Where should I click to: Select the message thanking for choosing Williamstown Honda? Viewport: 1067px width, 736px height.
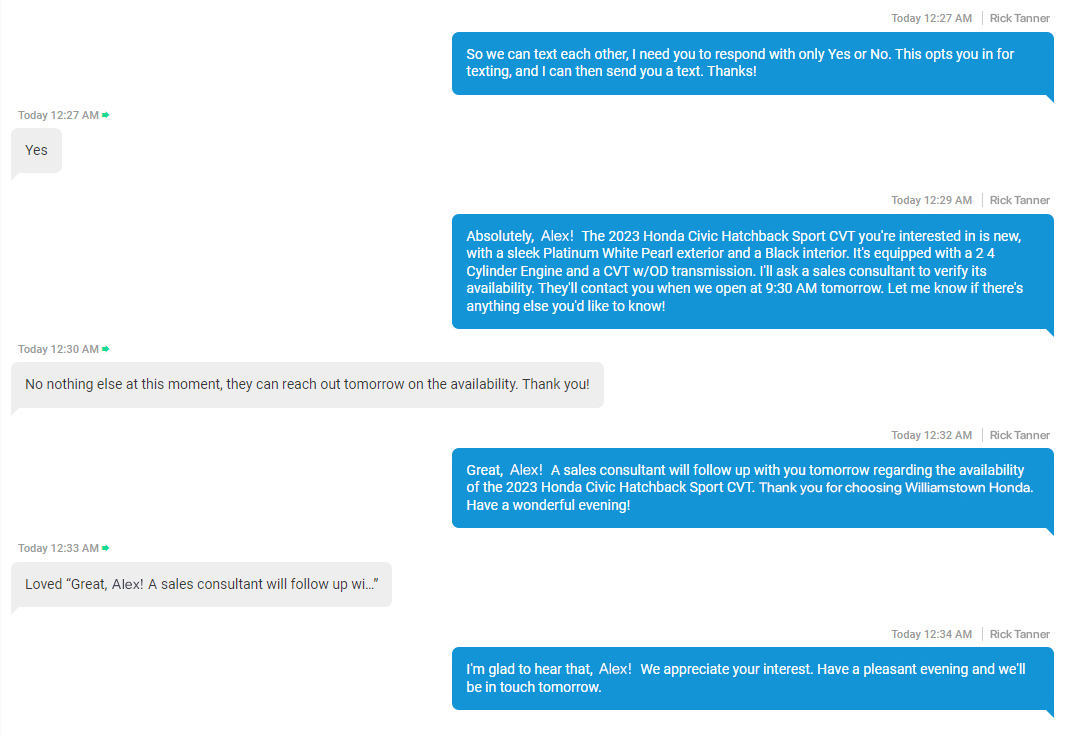pos(752,488)
